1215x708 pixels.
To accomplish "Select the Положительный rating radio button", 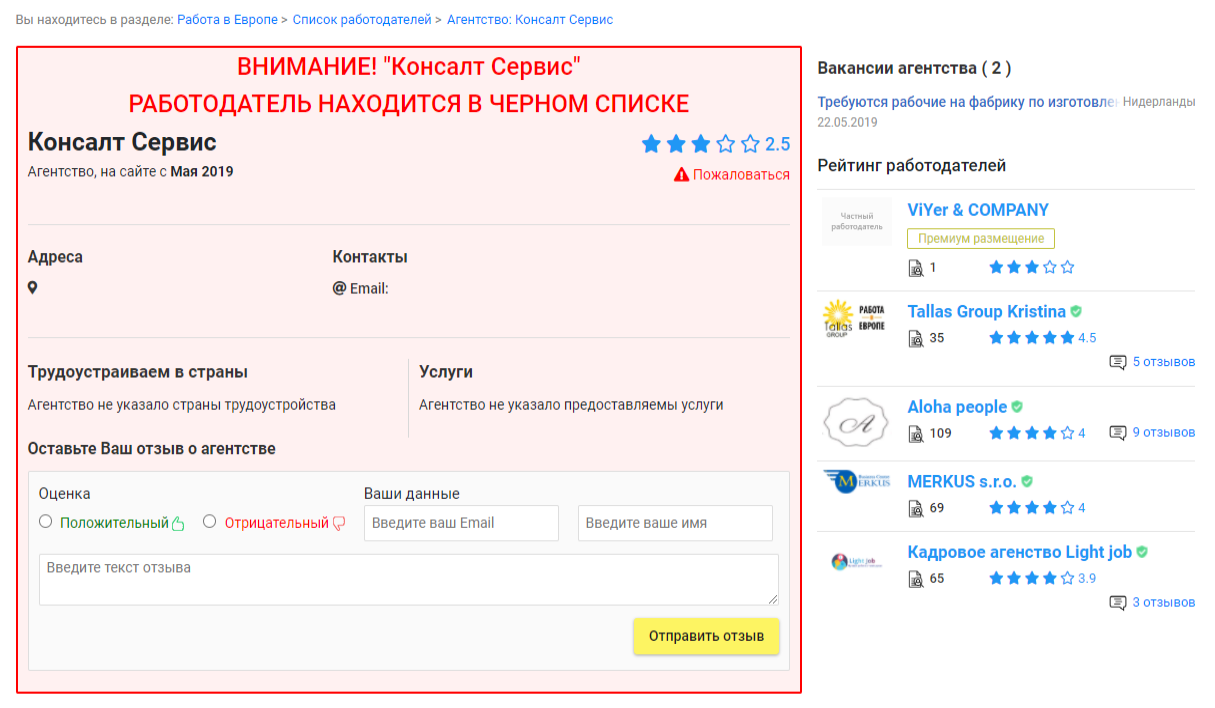I will [x=45, y=522].
